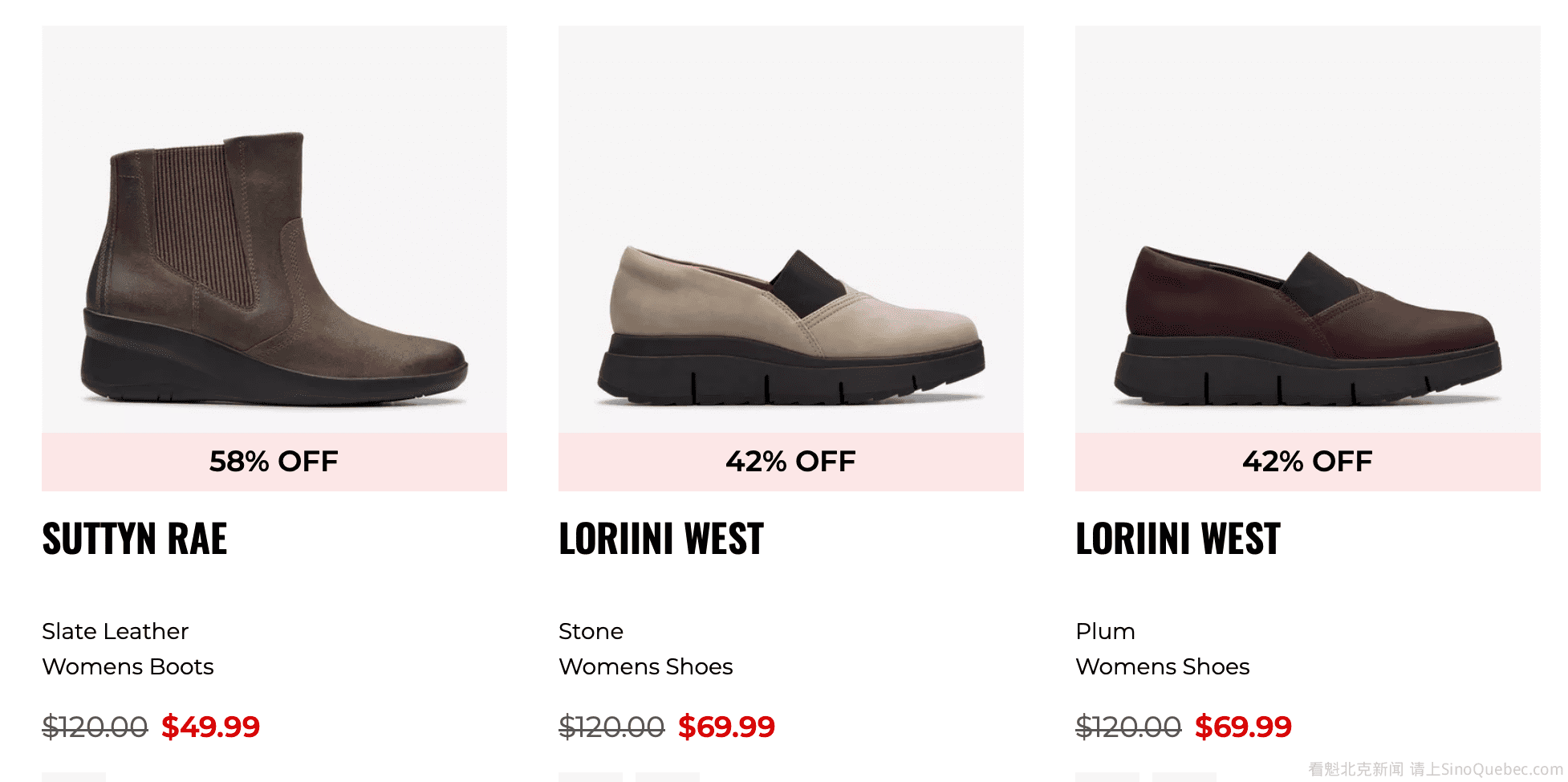Click the Plum color label

point(1105,631)
